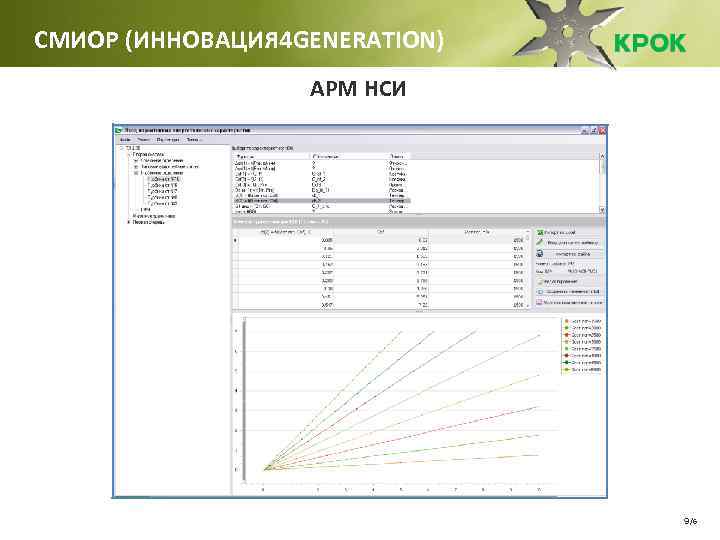Image resolution: width=720 pixels, height=540 pixels.
Task: Open the third menu in the menu bar
Action: click(168, 140)
